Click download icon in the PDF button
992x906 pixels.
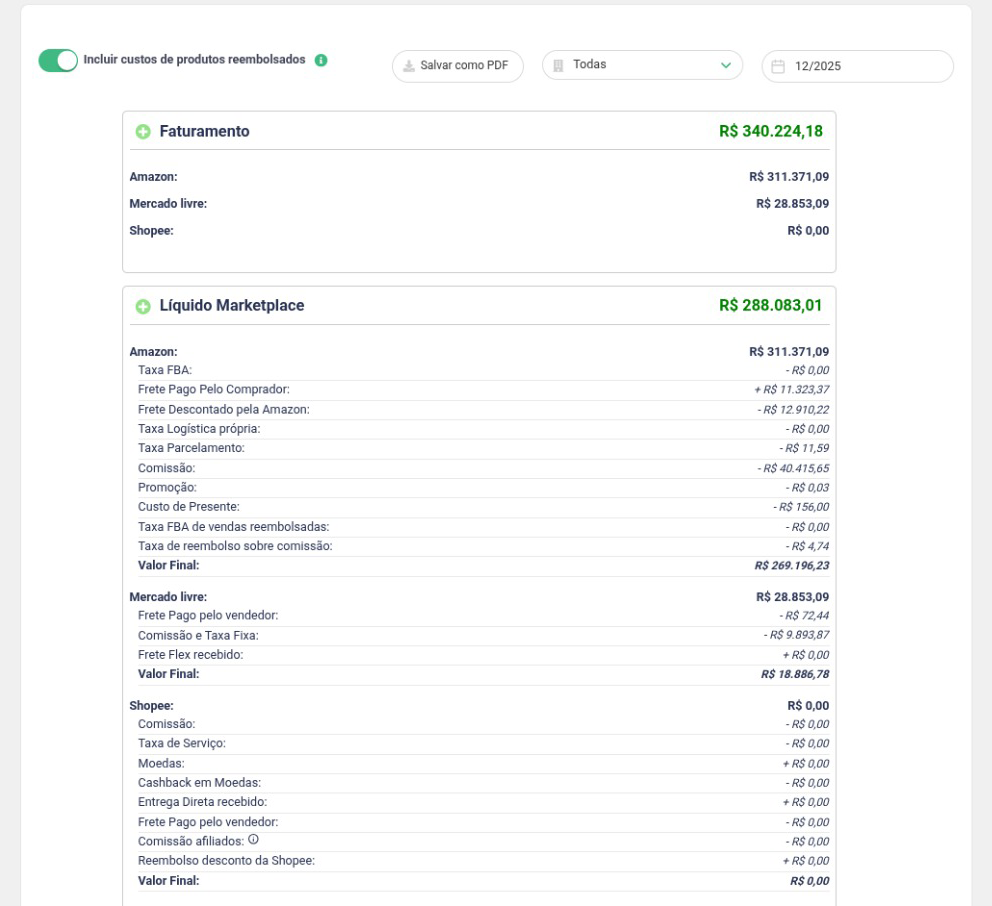point(409,66)
